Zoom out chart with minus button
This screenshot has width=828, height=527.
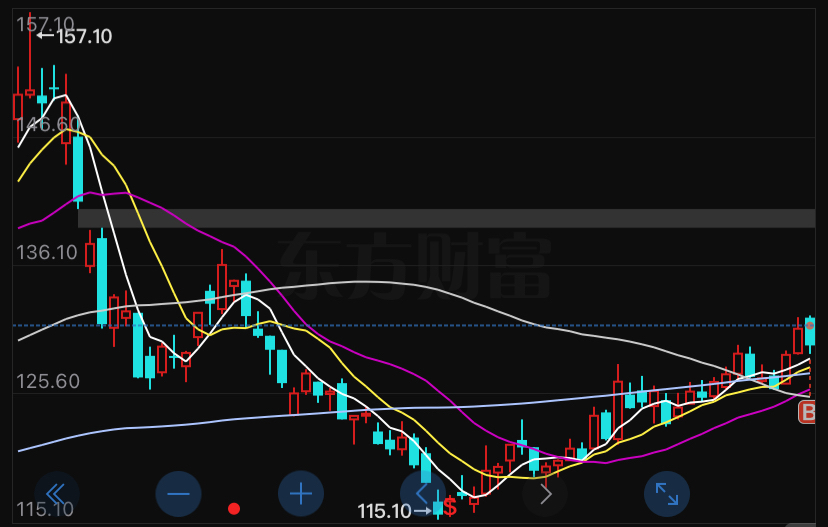click(178, 494)
